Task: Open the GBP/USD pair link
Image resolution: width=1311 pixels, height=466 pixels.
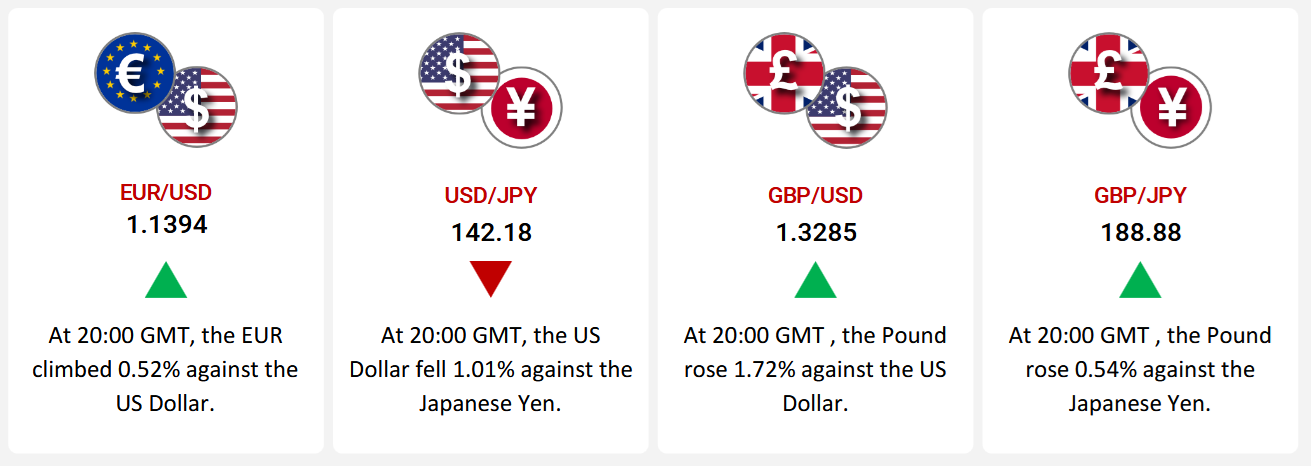Action: tap(815, 195)
